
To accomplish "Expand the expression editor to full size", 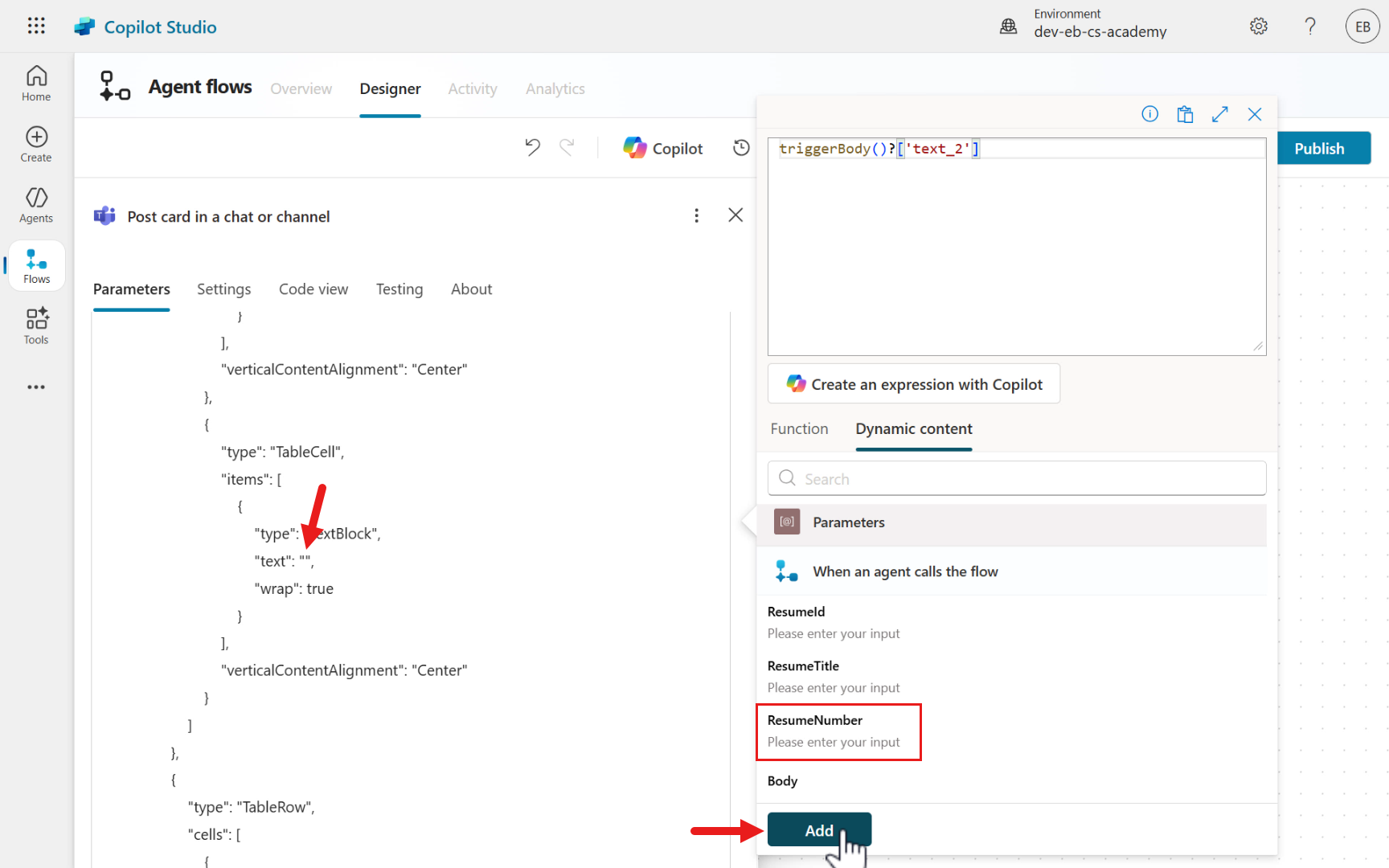I will (x=1219, y=114).
